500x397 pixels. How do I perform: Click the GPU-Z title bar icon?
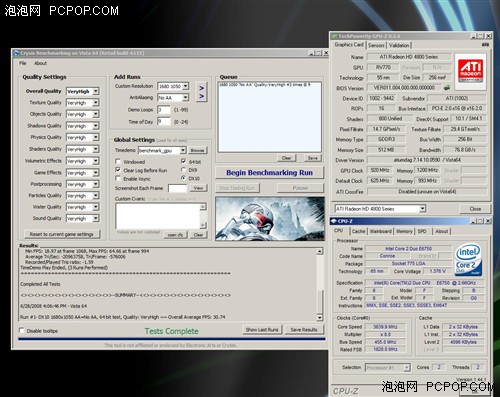tap(334, 36)
